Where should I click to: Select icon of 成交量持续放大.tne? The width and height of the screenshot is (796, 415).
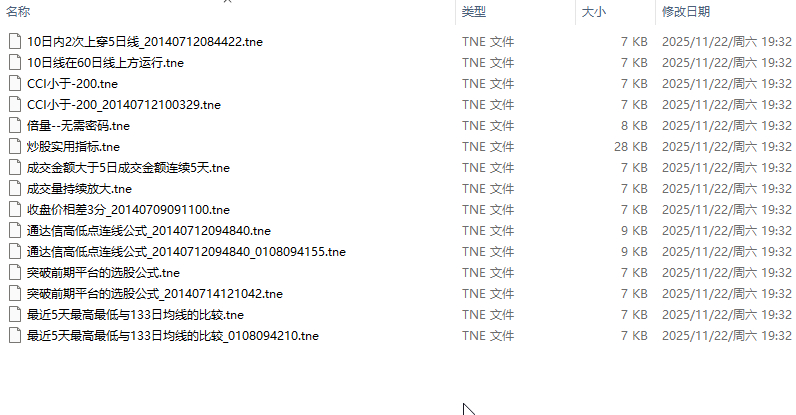tap(15, 188)
